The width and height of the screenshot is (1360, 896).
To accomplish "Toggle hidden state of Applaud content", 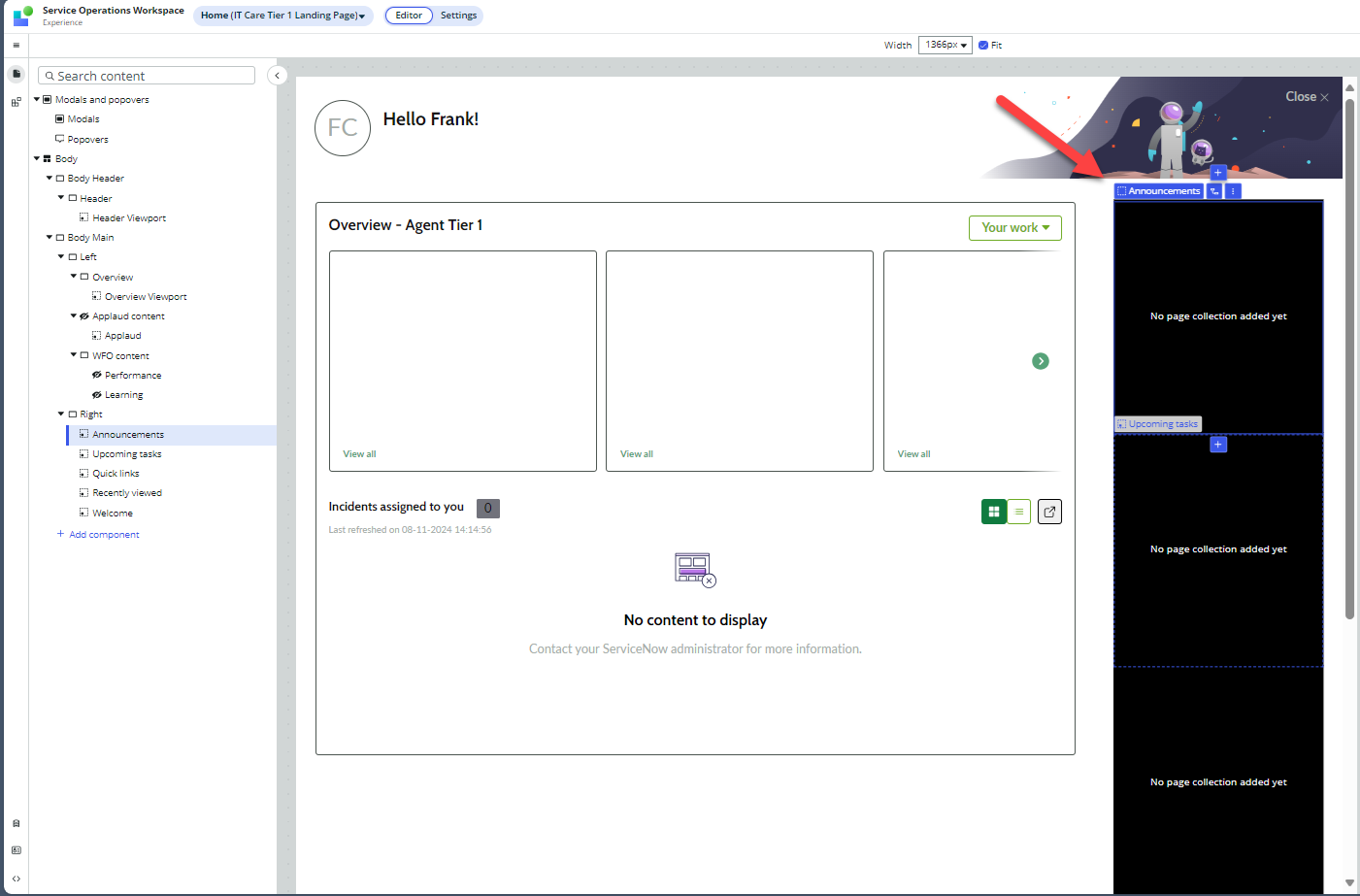I will click(x=84, y=316).
